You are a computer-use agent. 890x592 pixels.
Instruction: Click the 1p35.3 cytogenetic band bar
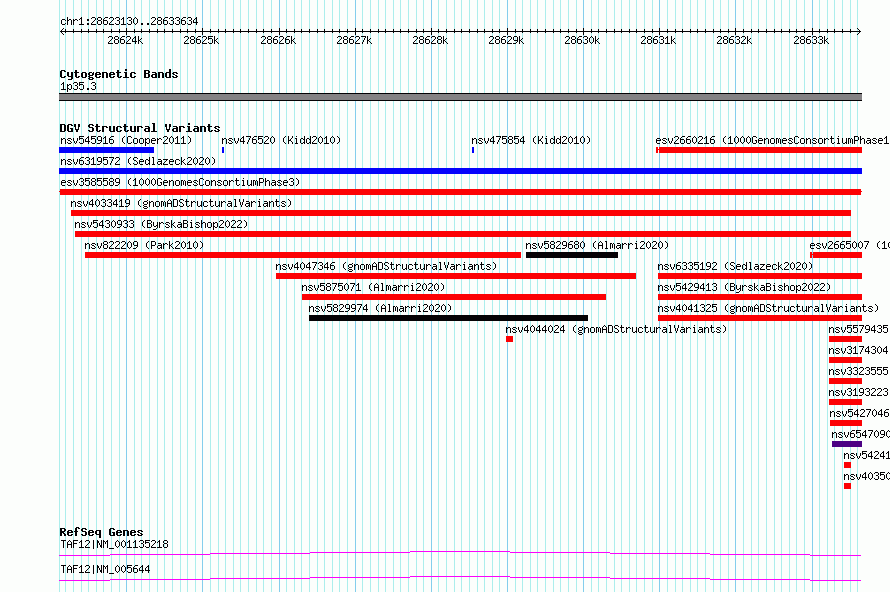(460, 97)
